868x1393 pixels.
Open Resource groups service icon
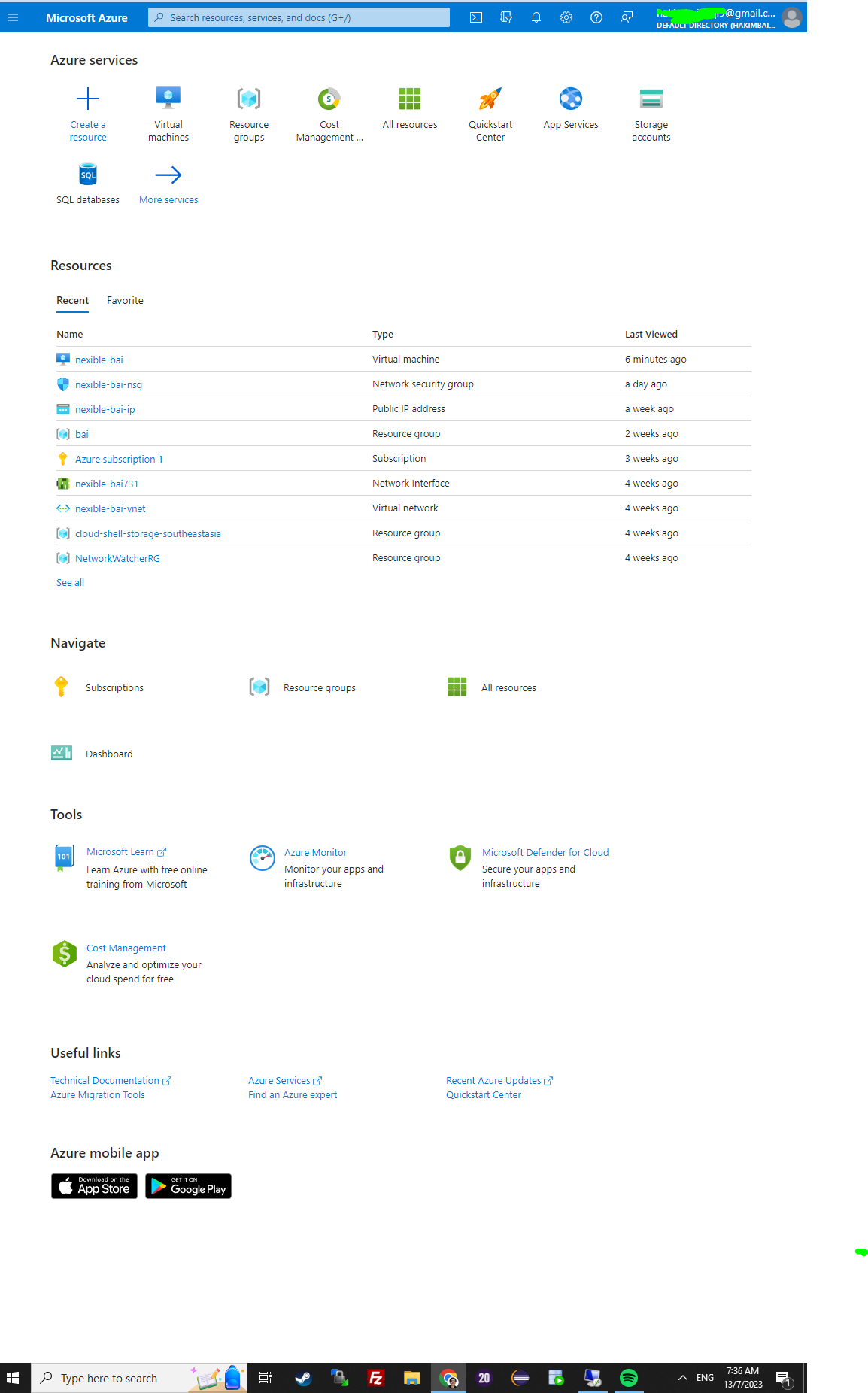click(249, 99)
